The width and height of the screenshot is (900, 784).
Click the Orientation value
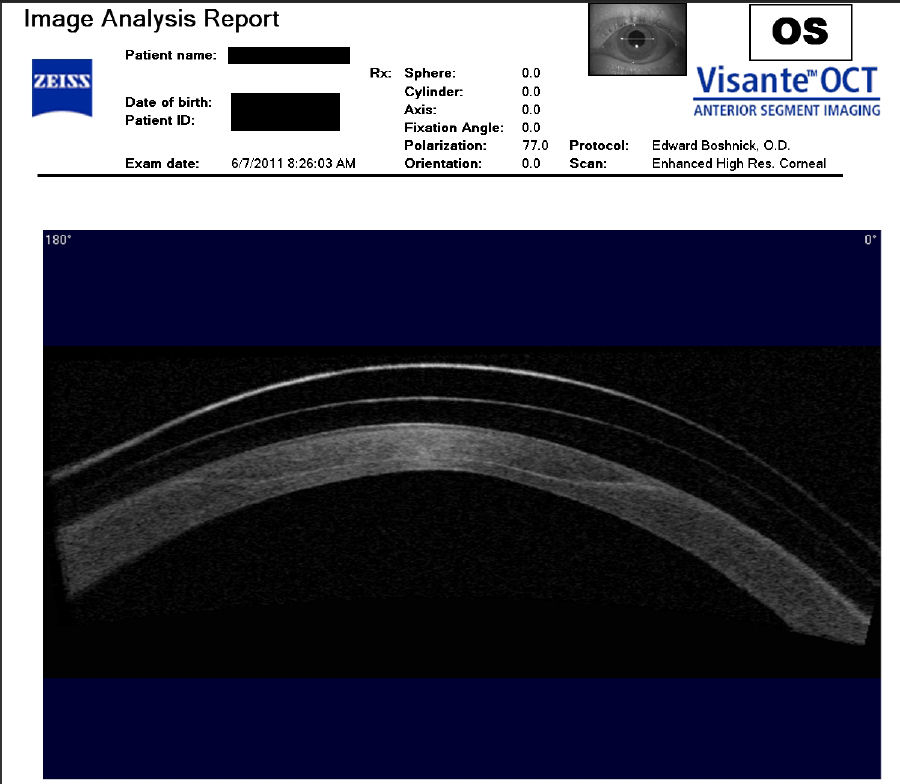(531, 164)
